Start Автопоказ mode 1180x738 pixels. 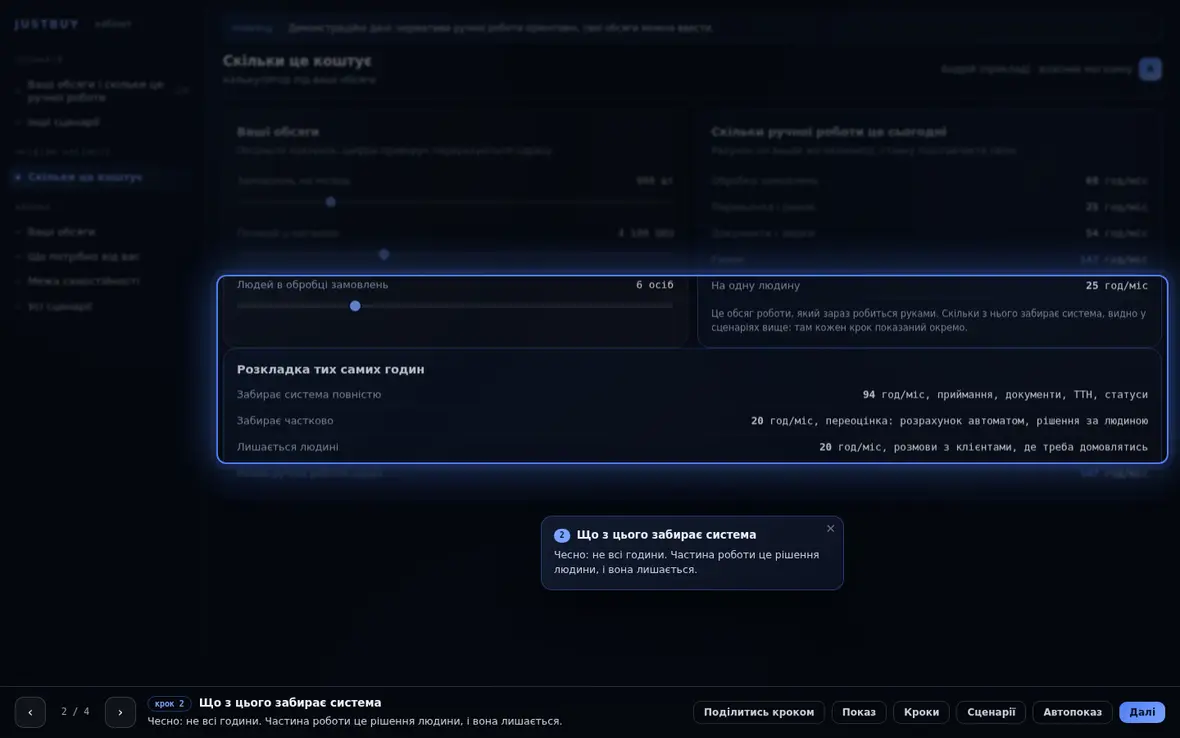(x=1072, y=712)
